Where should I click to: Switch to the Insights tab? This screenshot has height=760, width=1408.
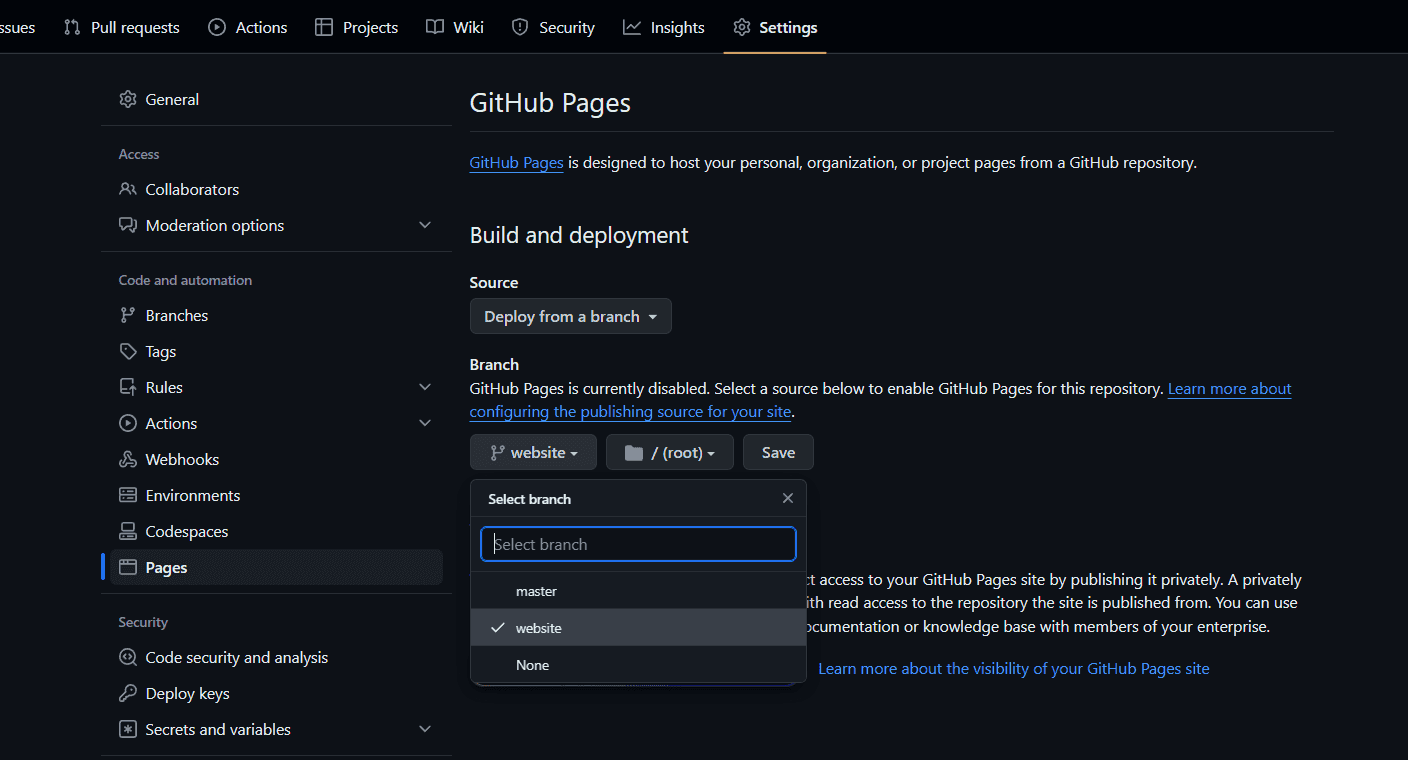tap(663, 27)
